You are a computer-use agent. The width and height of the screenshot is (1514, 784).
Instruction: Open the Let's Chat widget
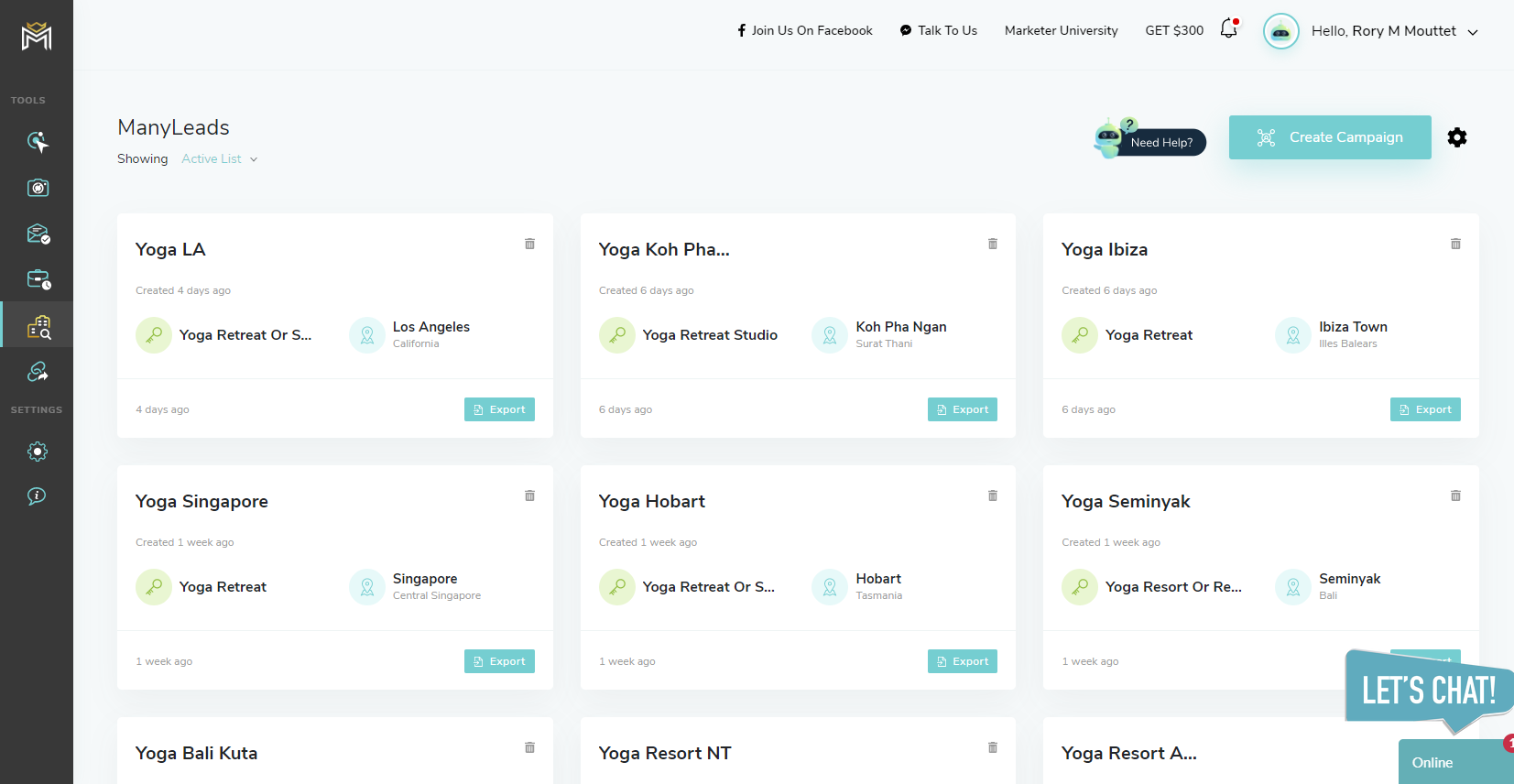coord(1429,690)
